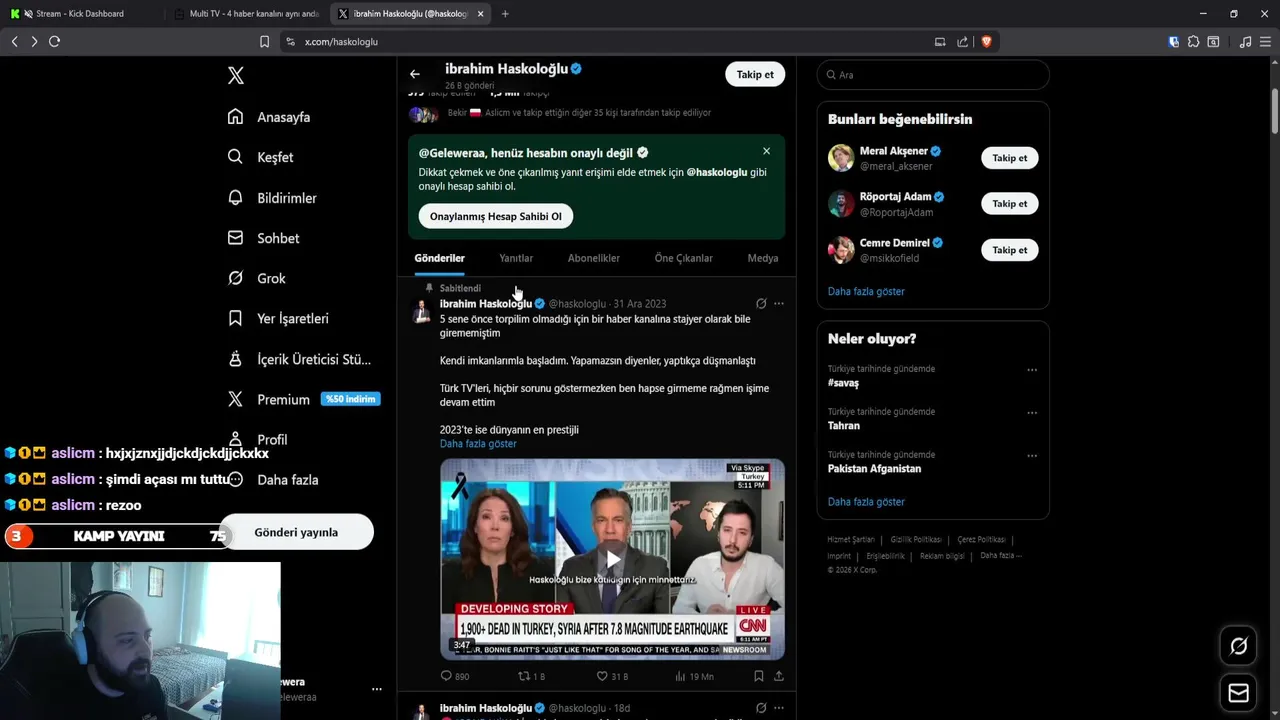1280x720 pixels.
Task: Bookmark this page in address bar
Action: pyautogui.click(x=264, y=41)
